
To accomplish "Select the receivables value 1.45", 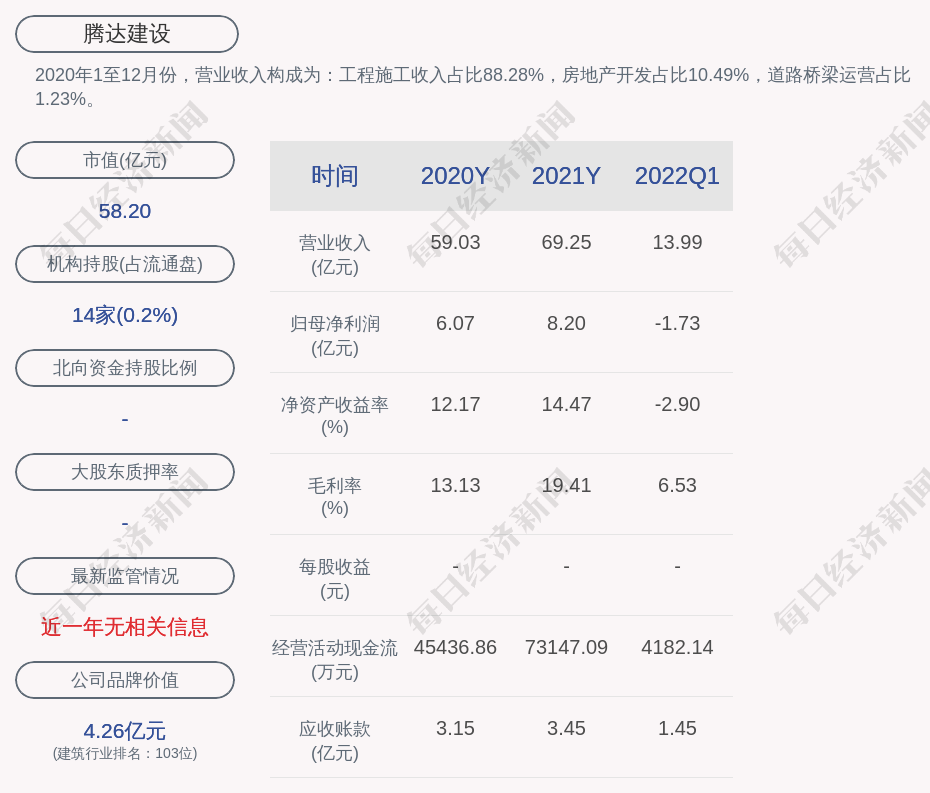I will tap(677, 728).
